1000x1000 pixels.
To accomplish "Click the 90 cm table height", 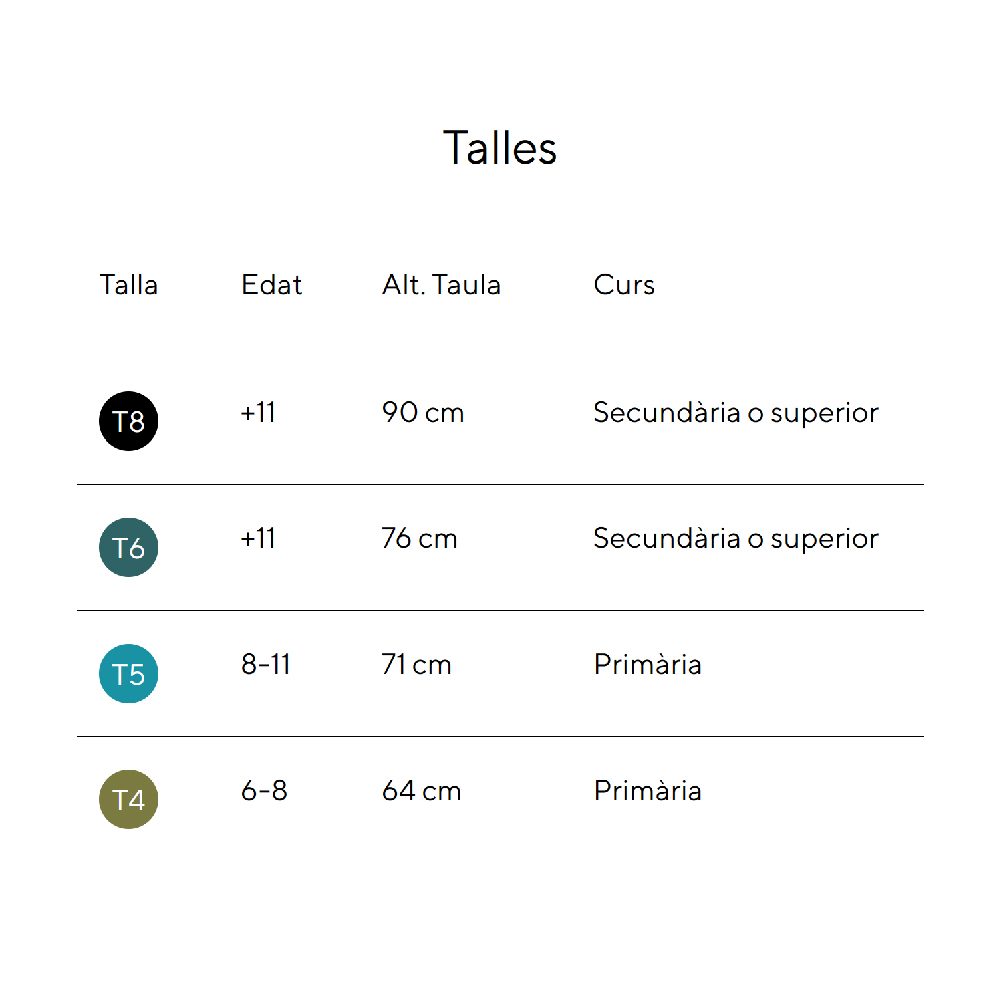I will pyautogui.click(x=423, y=412).
